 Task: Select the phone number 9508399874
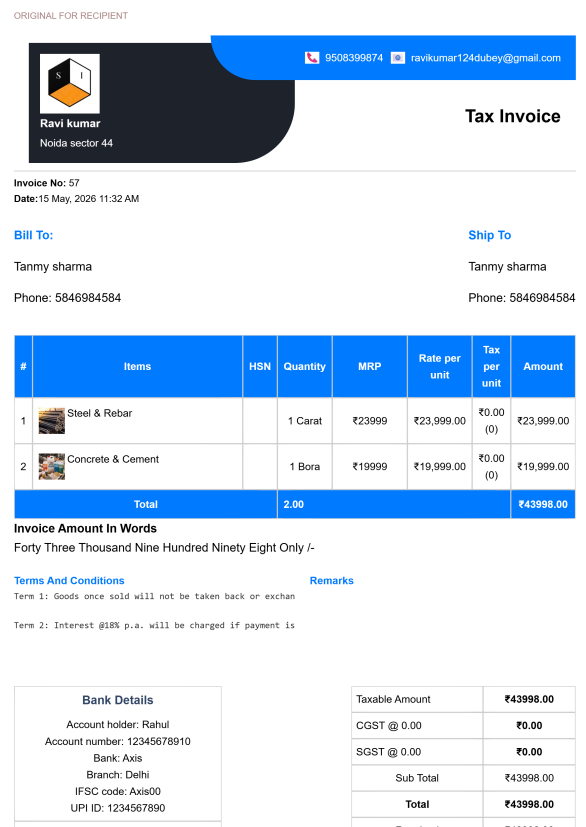coord(354,58)
